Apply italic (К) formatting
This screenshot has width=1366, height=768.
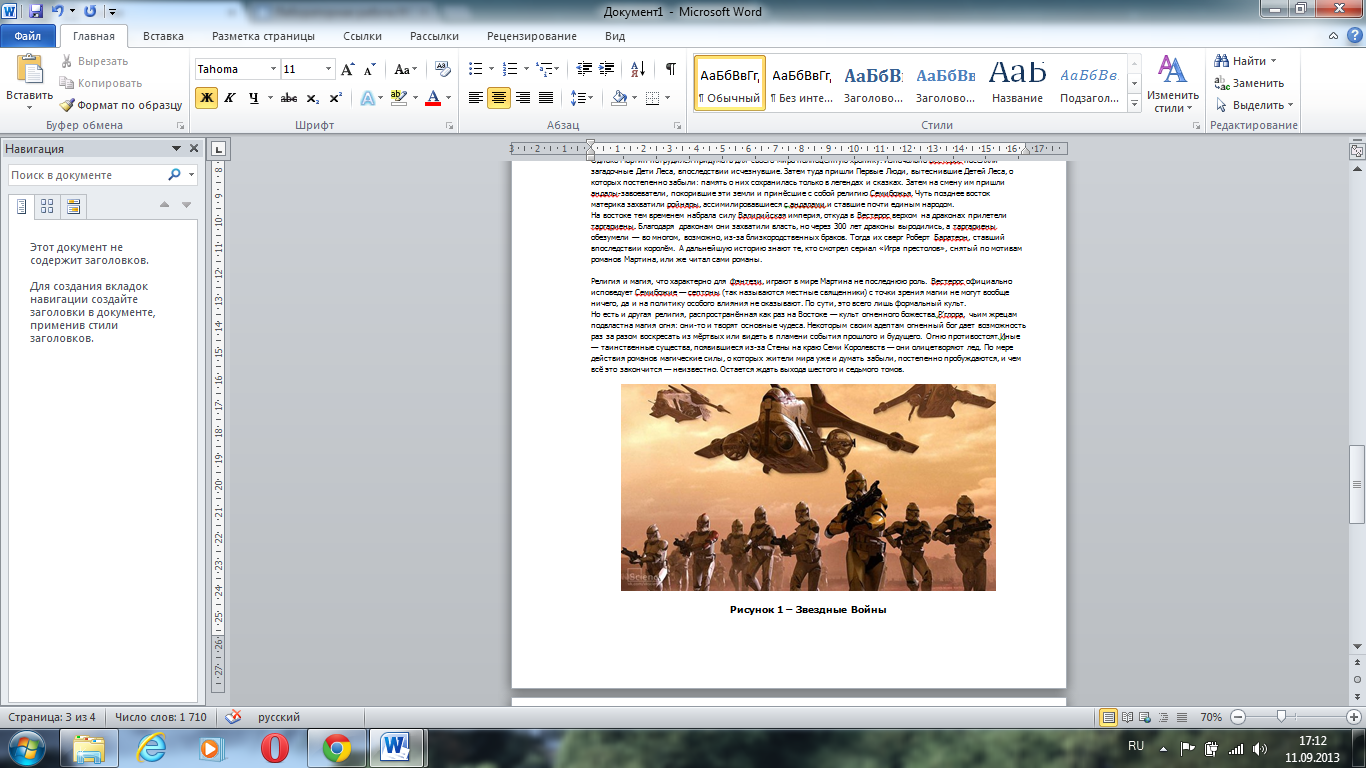point(230,98)
